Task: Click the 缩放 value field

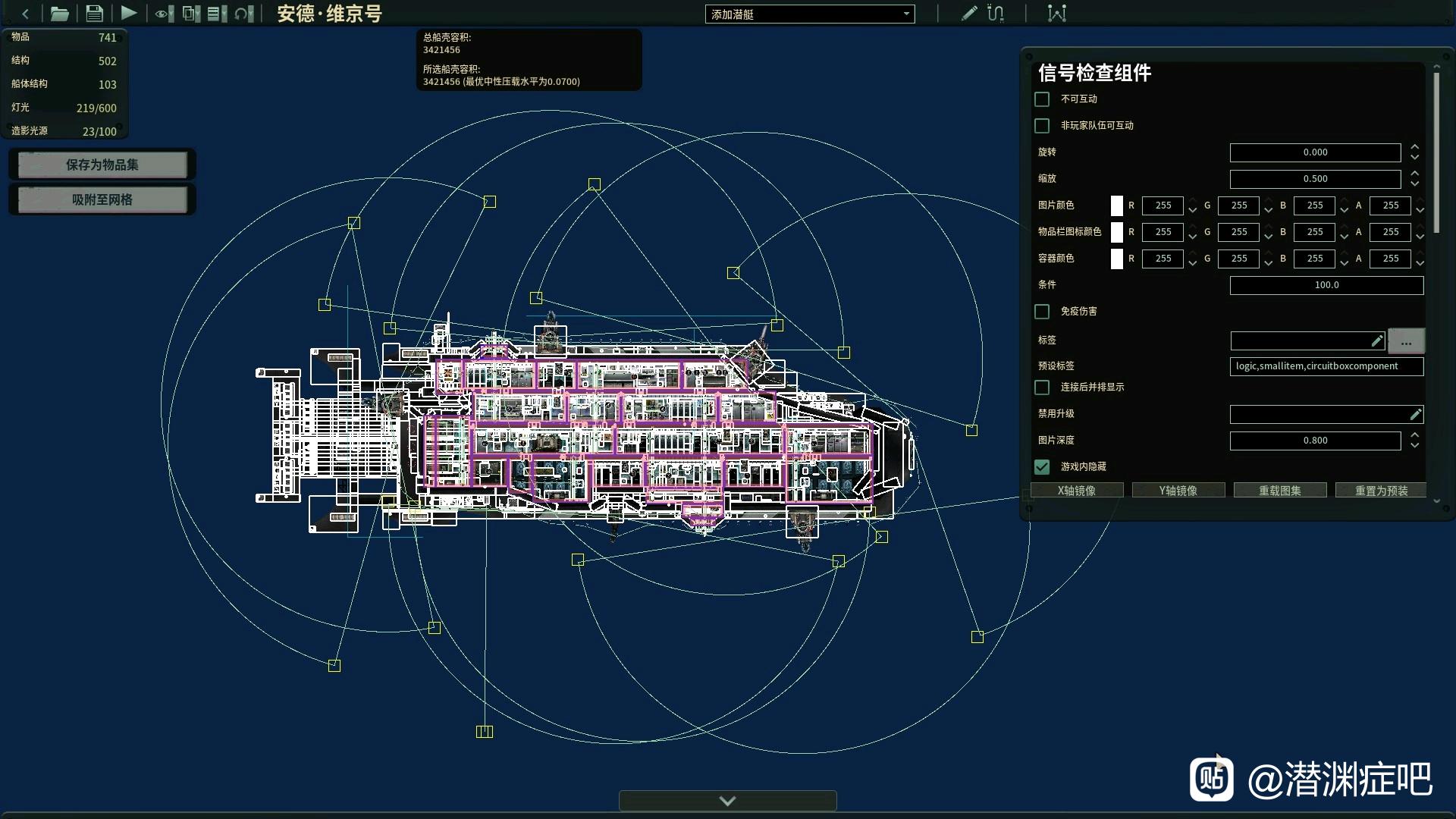Action: click(x=1315, y=179)
